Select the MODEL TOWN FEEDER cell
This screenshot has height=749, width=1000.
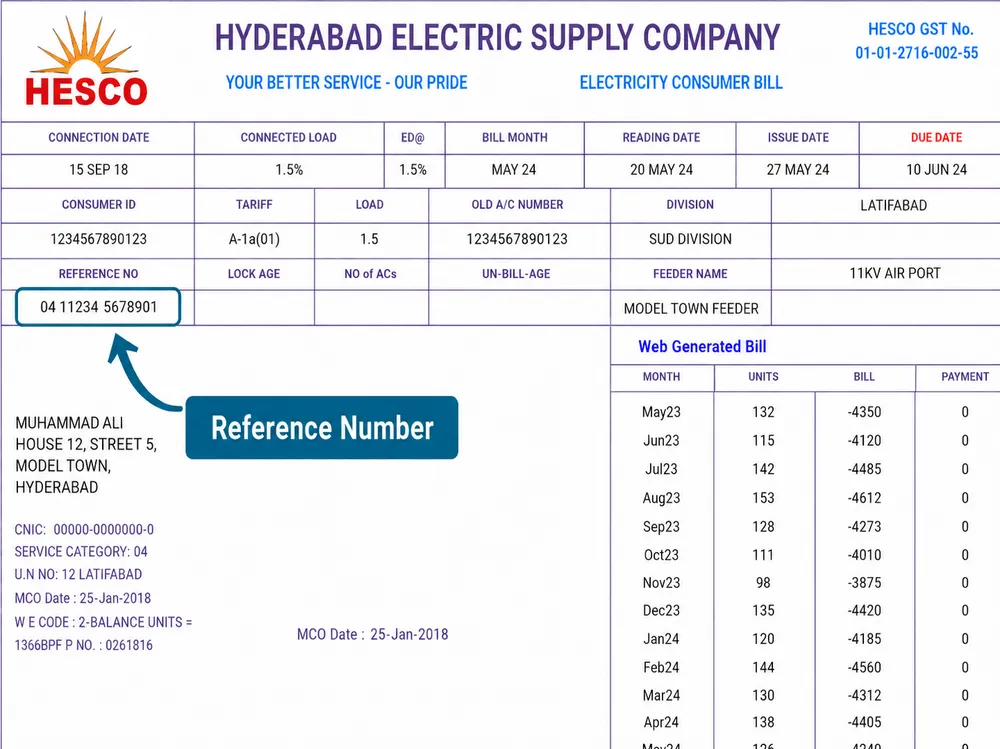tap(691, 309)
